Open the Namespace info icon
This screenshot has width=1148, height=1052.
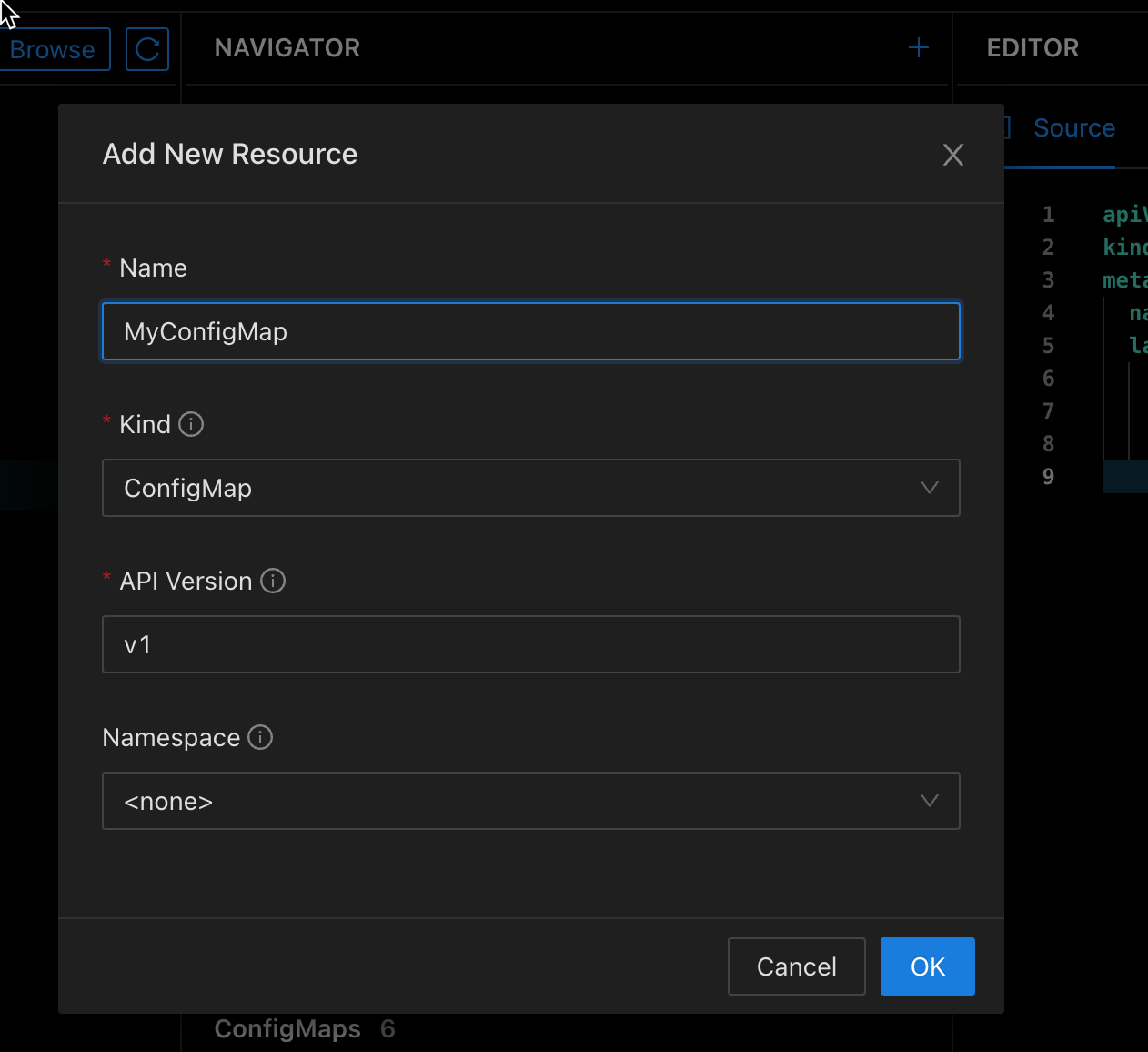click(x=260, y=737)
